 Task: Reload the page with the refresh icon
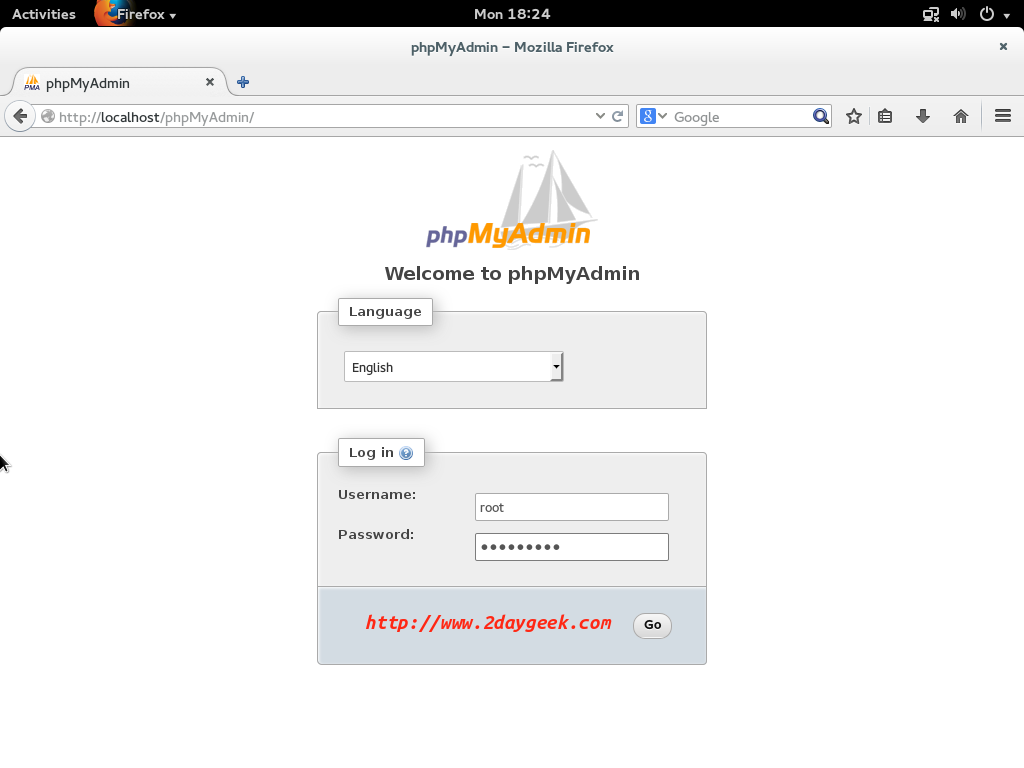pos(618,116)
